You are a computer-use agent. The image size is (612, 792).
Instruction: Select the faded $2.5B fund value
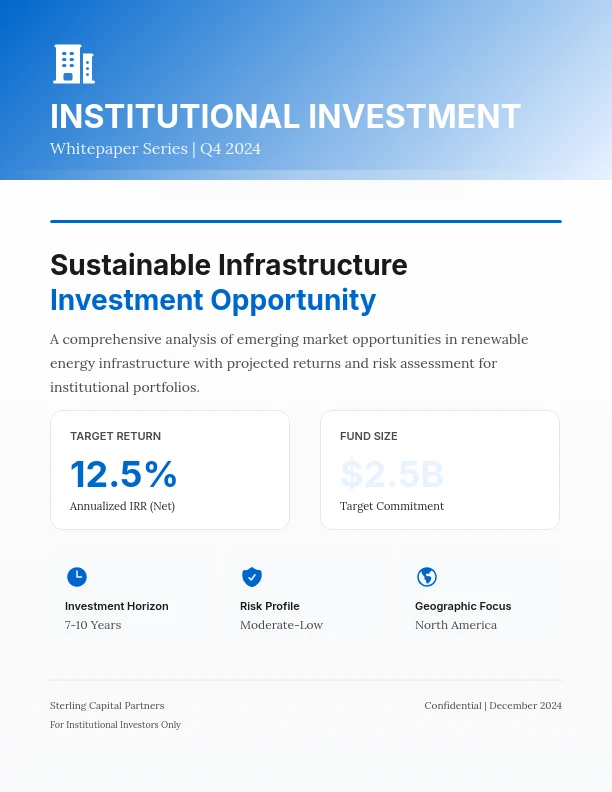tap(392, 474)
